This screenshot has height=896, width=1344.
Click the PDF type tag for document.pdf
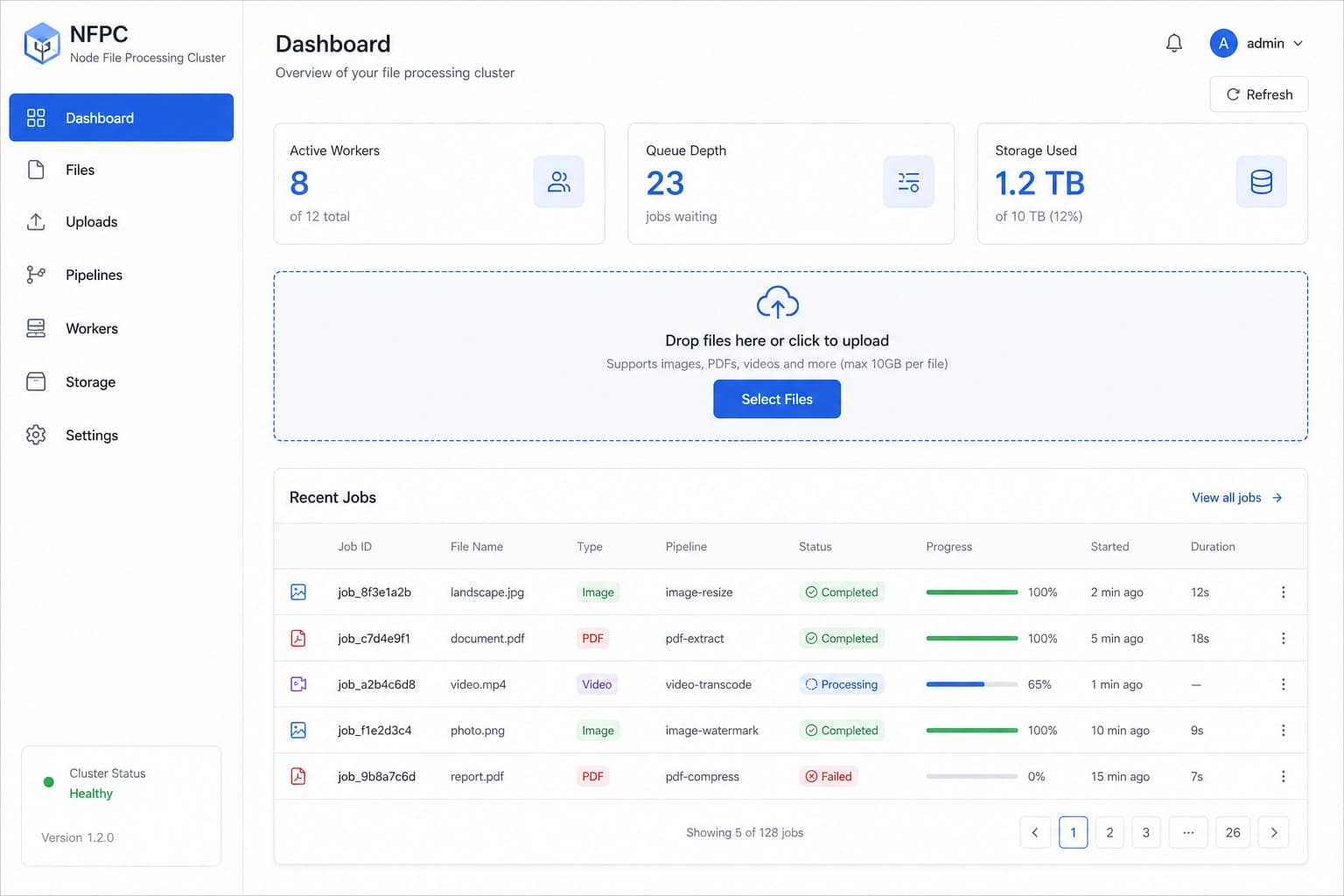coord(592,638)
